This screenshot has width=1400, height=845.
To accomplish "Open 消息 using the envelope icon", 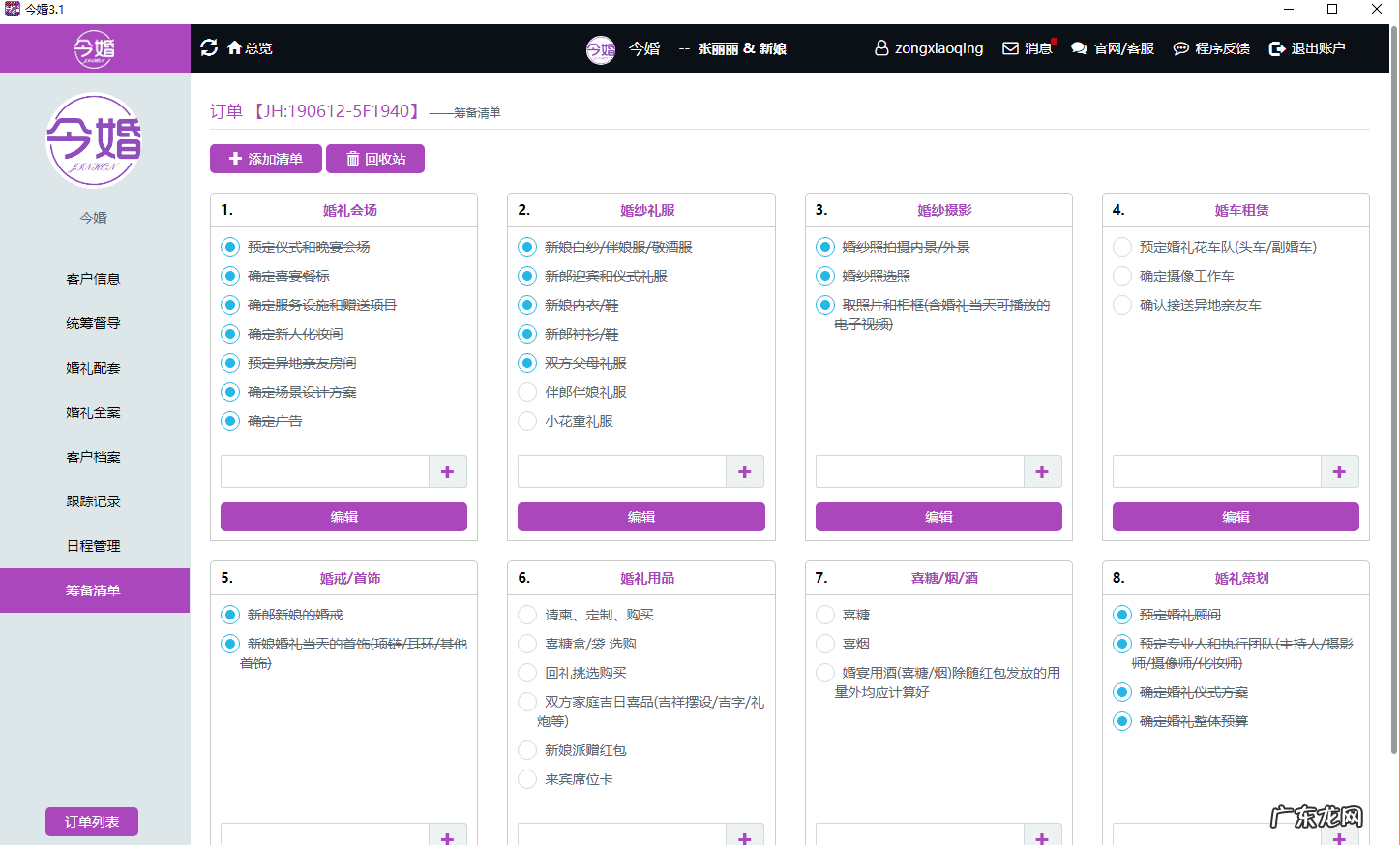I will pos(1010,47).
